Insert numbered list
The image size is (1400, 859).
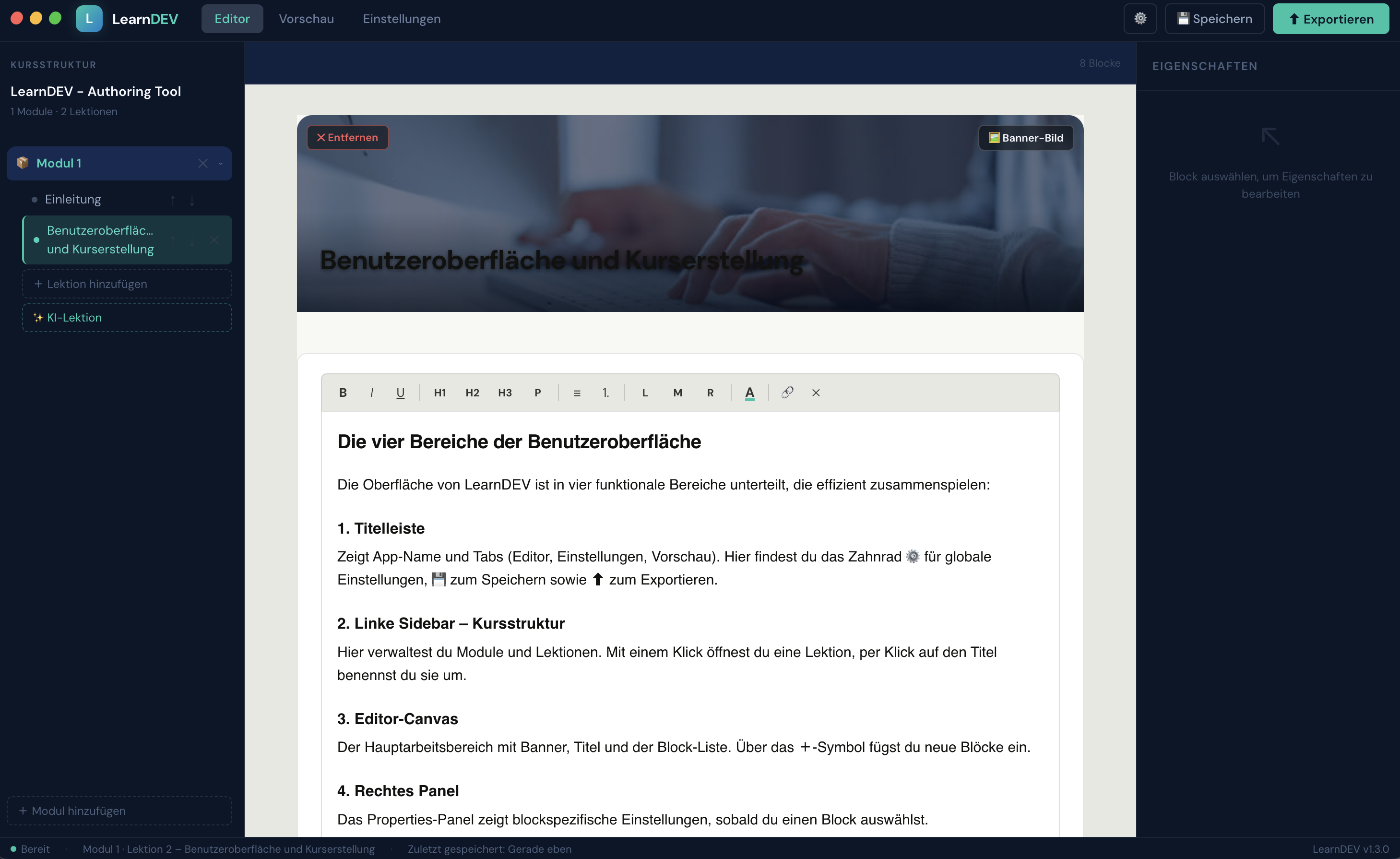pyautogui.click(x=605, y=393)
